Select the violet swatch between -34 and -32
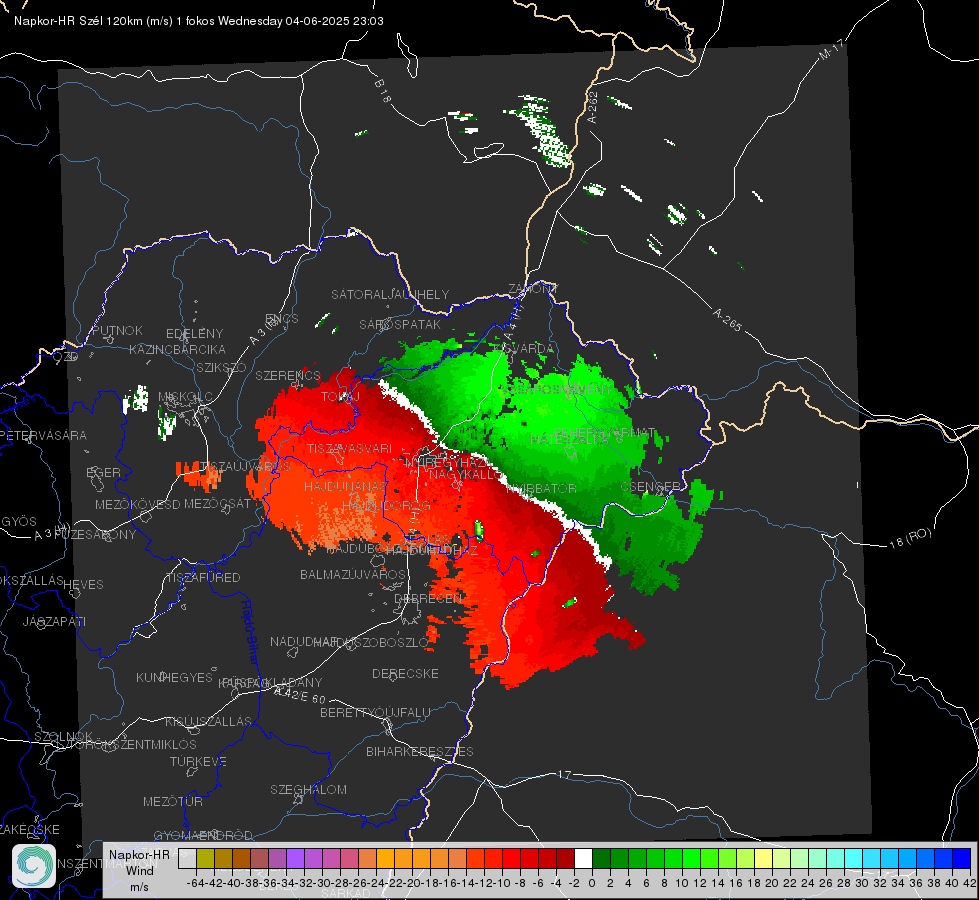Viewport: 979px width, 900px height. coord(295,859)
